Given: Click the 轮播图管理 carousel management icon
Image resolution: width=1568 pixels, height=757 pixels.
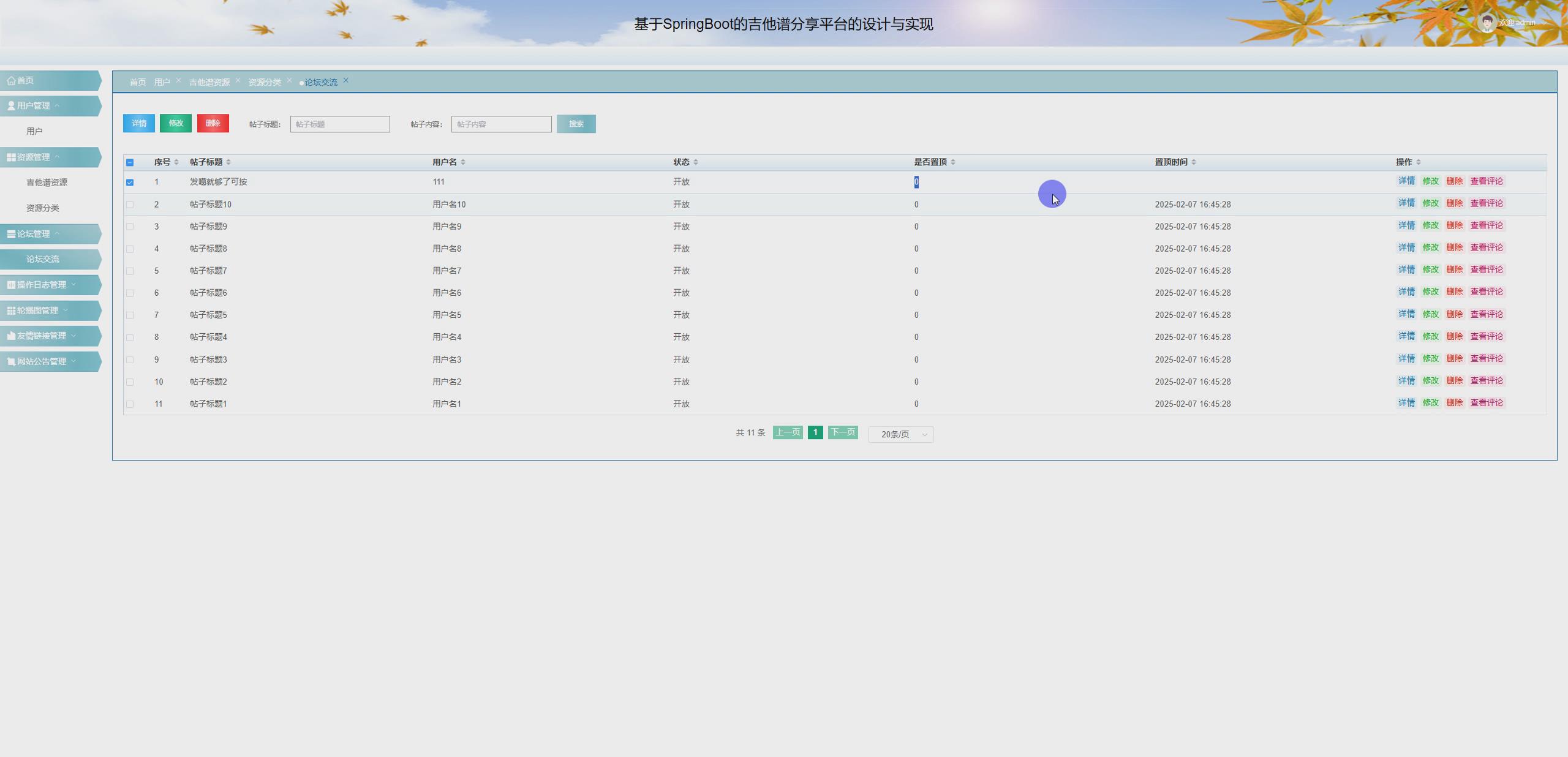Looking at the screenshot, I should pyautogui.click(x=10, y=310).
